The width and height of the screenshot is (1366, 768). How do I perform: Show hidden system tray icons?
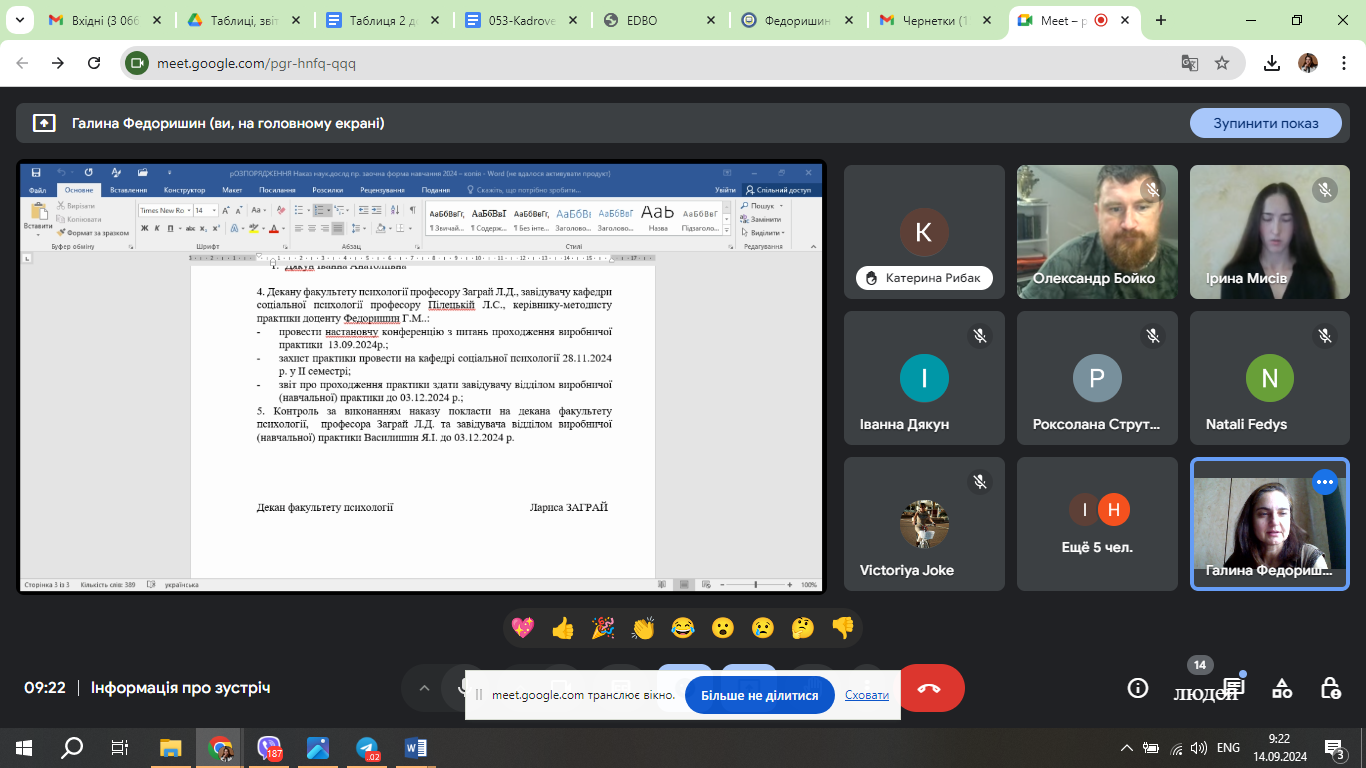[1127, 748]
